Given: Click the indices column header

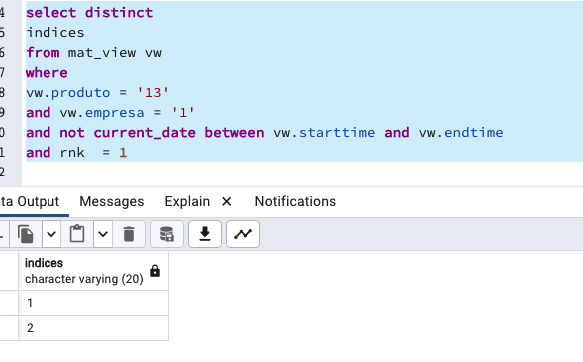Looking at the screenshot, I should coord(93,271).
